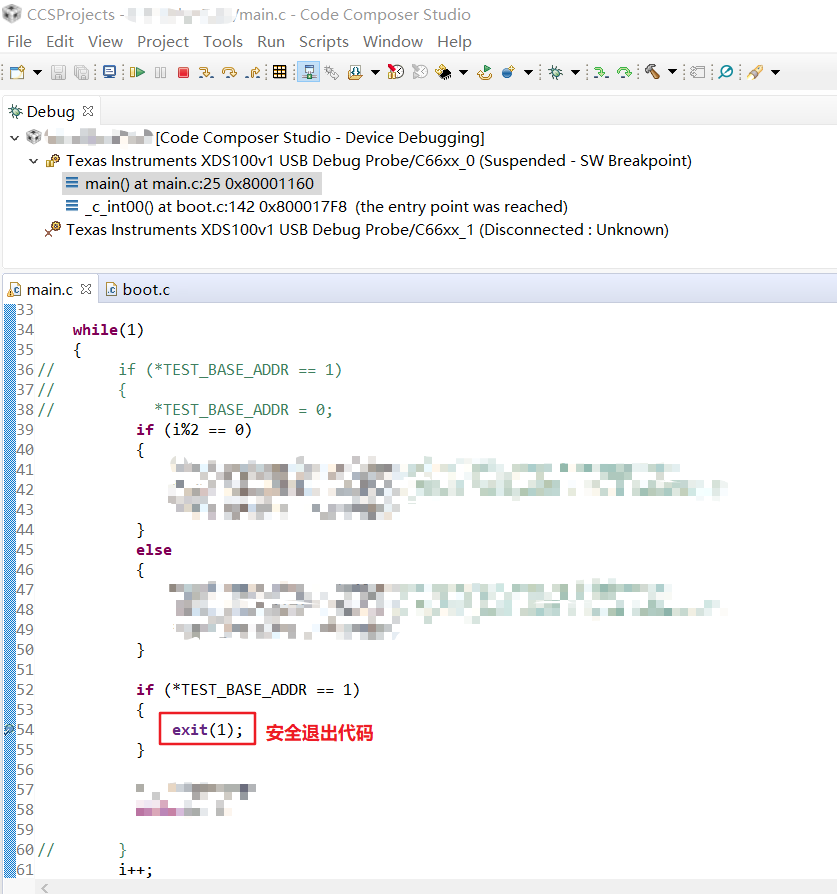Open the Build hammer dropdown arrow
The image size is (837, 894).
[x=672, y=72]
